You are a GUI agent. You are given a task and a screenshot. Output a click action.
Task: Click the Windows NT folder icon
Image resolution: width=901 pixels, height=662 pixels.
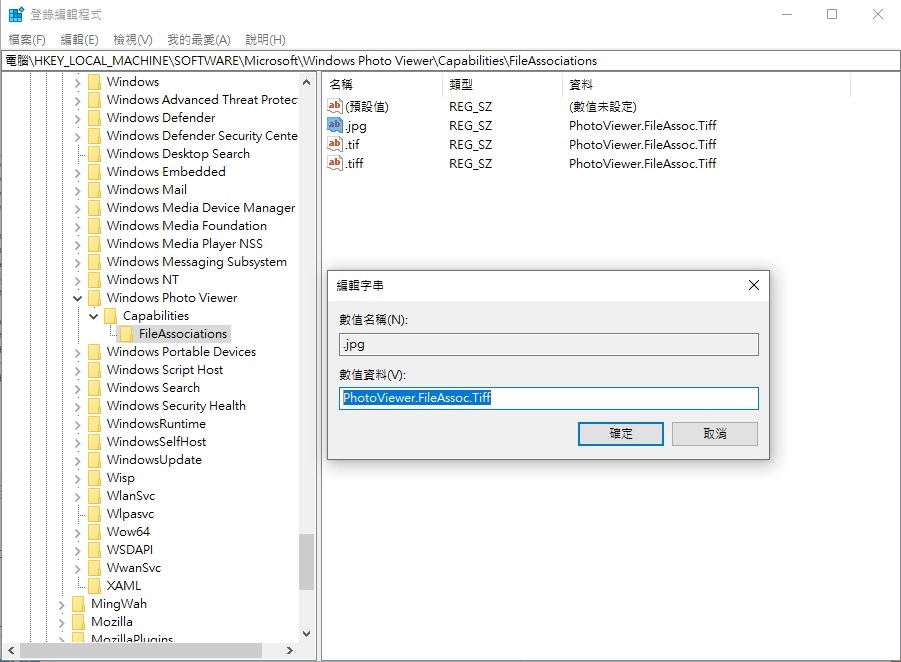(95, 280)
